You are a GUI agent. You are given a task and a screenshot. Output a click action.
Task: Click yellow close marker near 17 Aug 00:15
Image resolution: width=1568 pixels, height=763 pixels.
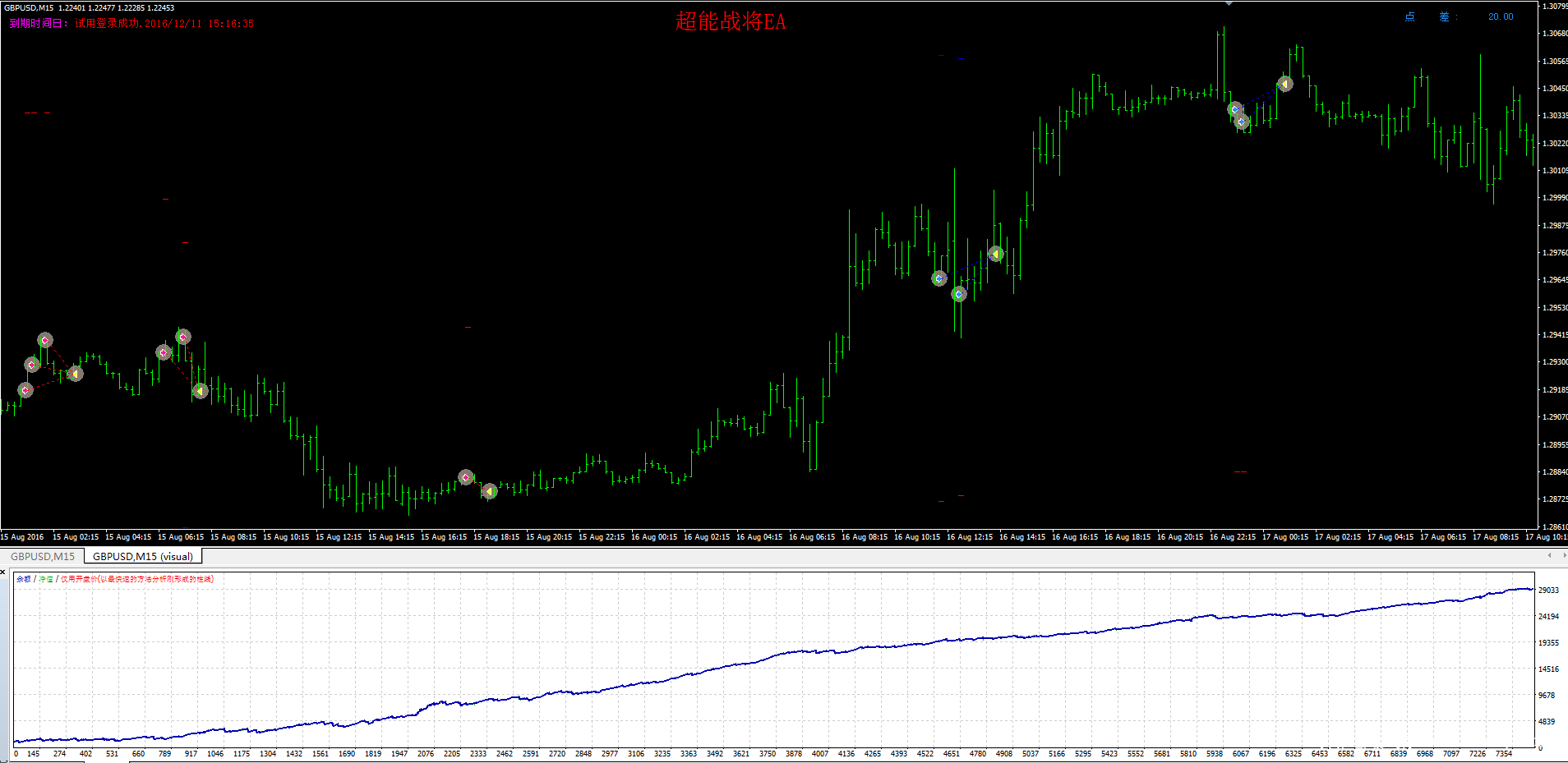1285,84
